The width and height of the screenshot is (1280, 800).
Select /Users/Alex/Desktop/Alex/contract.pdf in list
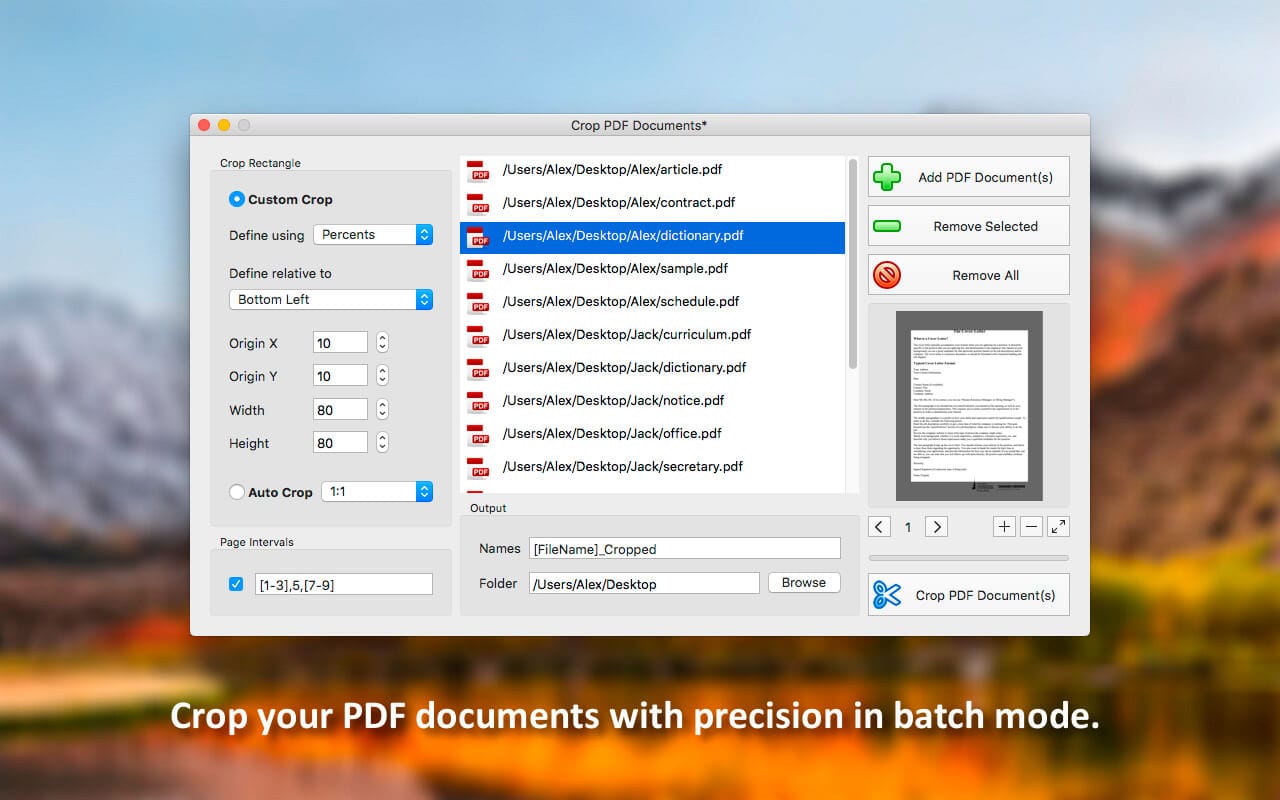pyautogui.click(x=652, y=202)
